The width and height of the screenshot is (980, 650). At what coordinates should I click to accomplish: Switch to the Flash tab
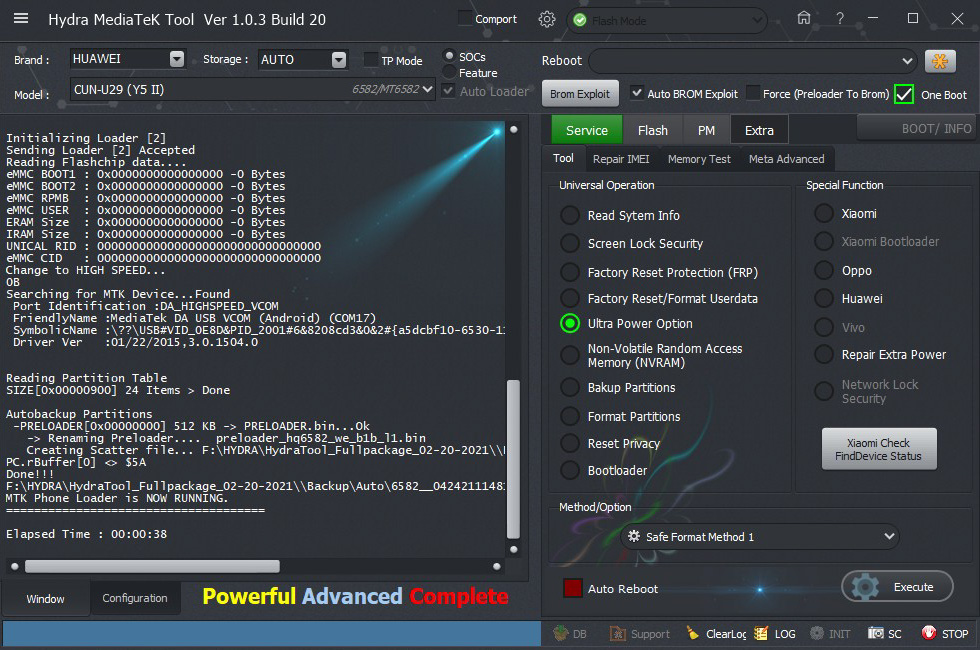tap(652, 130)
